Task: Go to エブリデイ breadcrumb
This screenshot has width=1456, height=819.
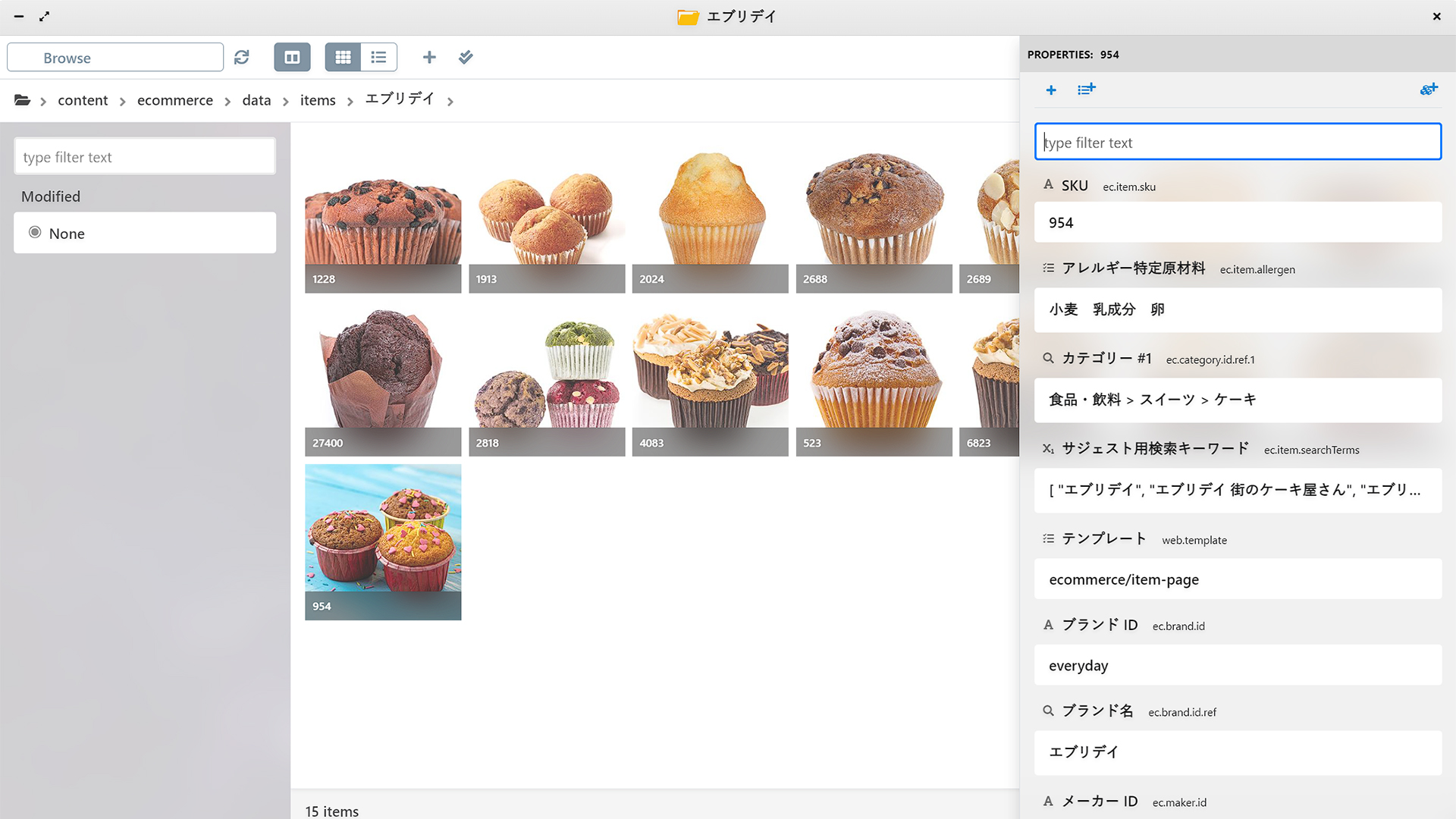Action: 400,99
